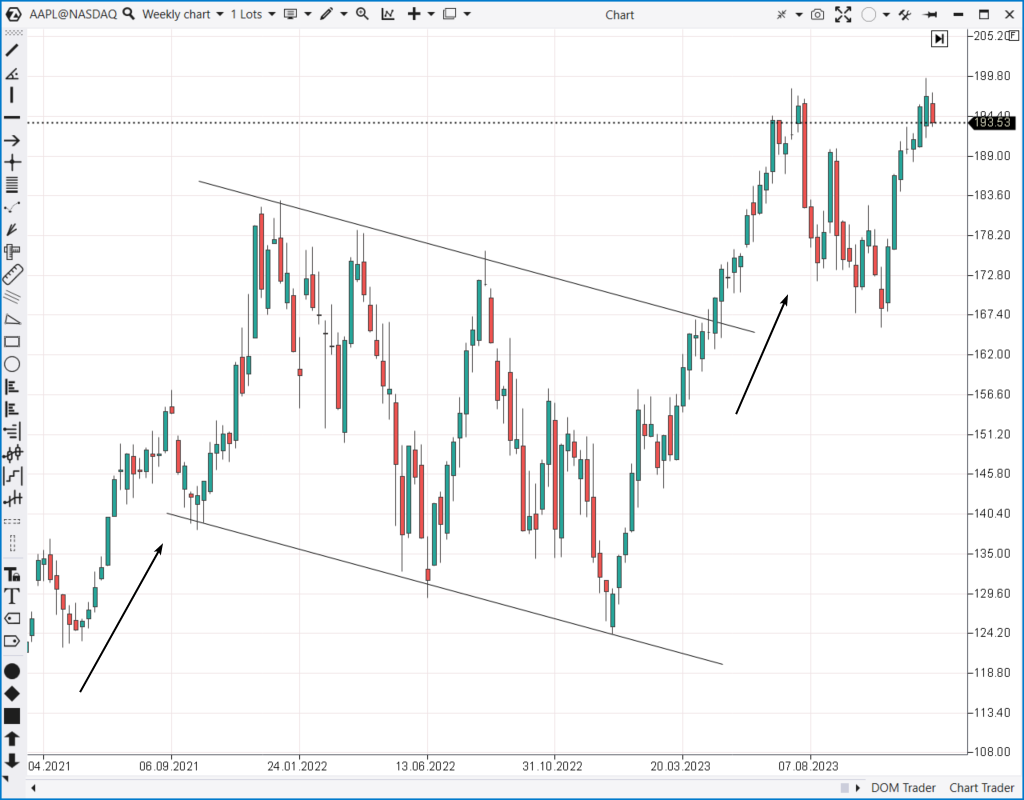
Task: Open chart settings with the wrench icon
Action: [904, 15]
